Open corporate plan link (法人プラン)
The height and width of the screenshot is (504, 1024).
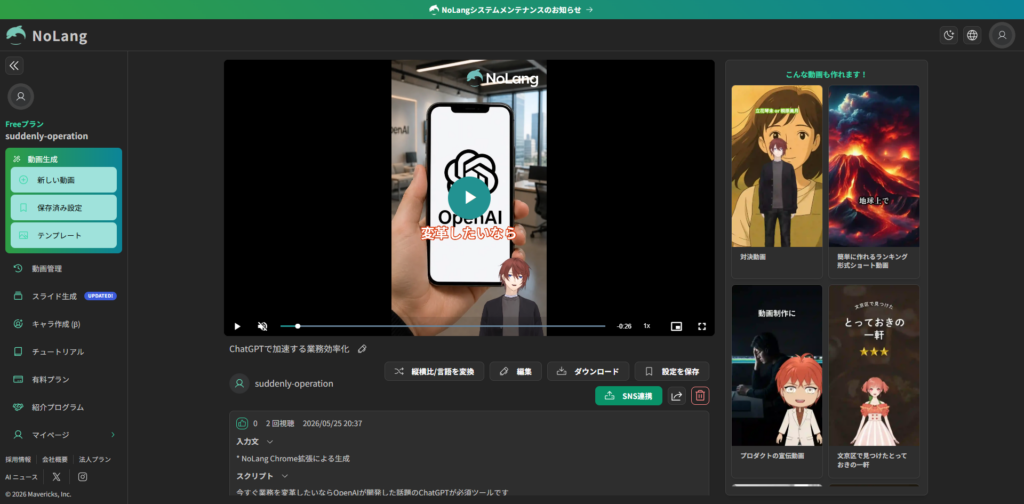[x=95, y=460]
